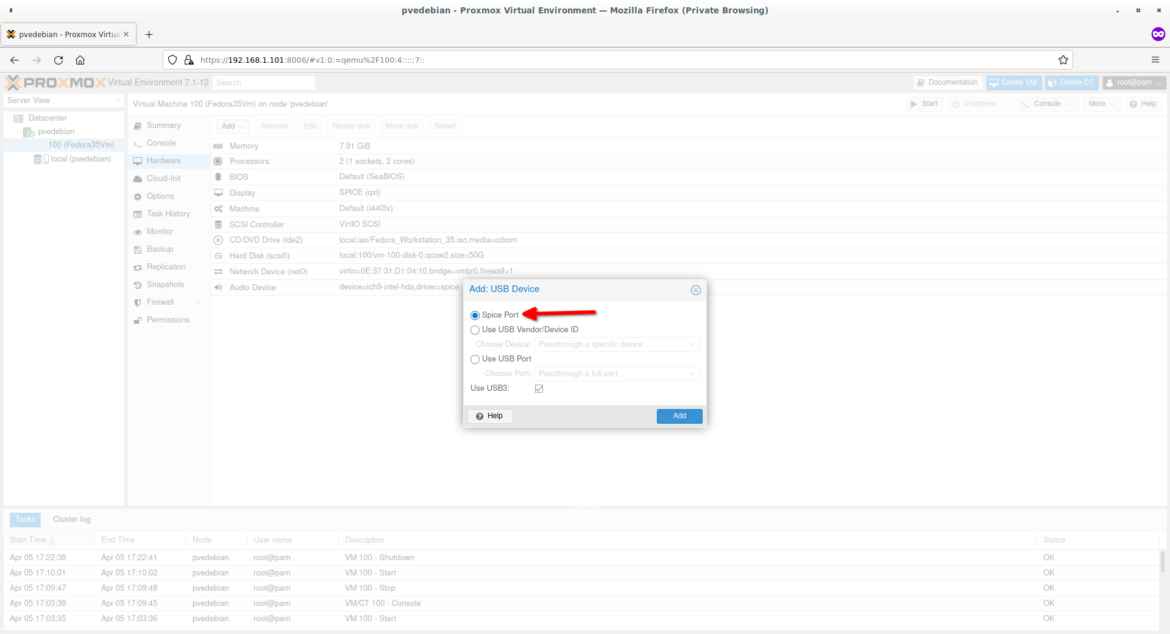1170x634 pixels.
Task: Select the Console sidebar icon
Action: pyautogui.click(x=137, y=142)
